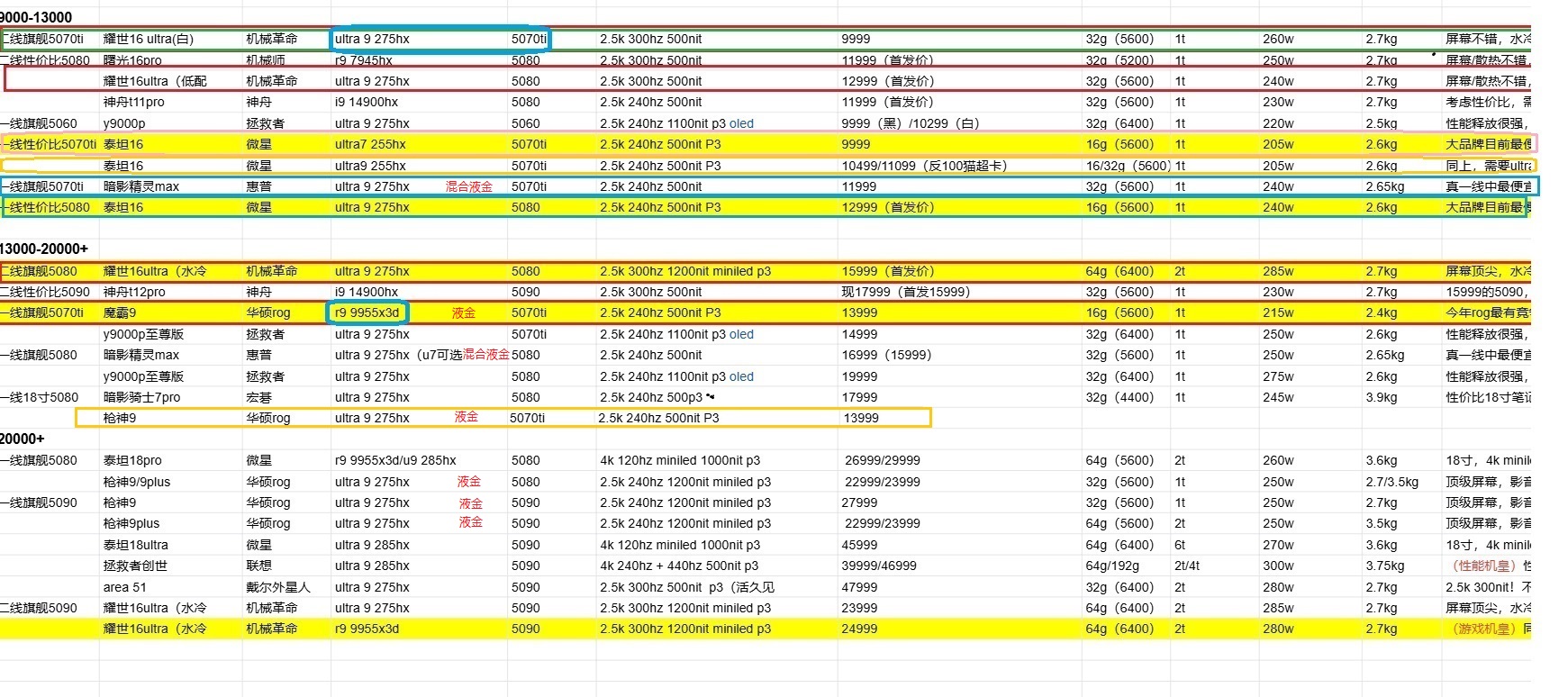Select the 戴尔外星人 brand cell
The width and height of the screenshot is (1568, 697).
coord(277,587)
